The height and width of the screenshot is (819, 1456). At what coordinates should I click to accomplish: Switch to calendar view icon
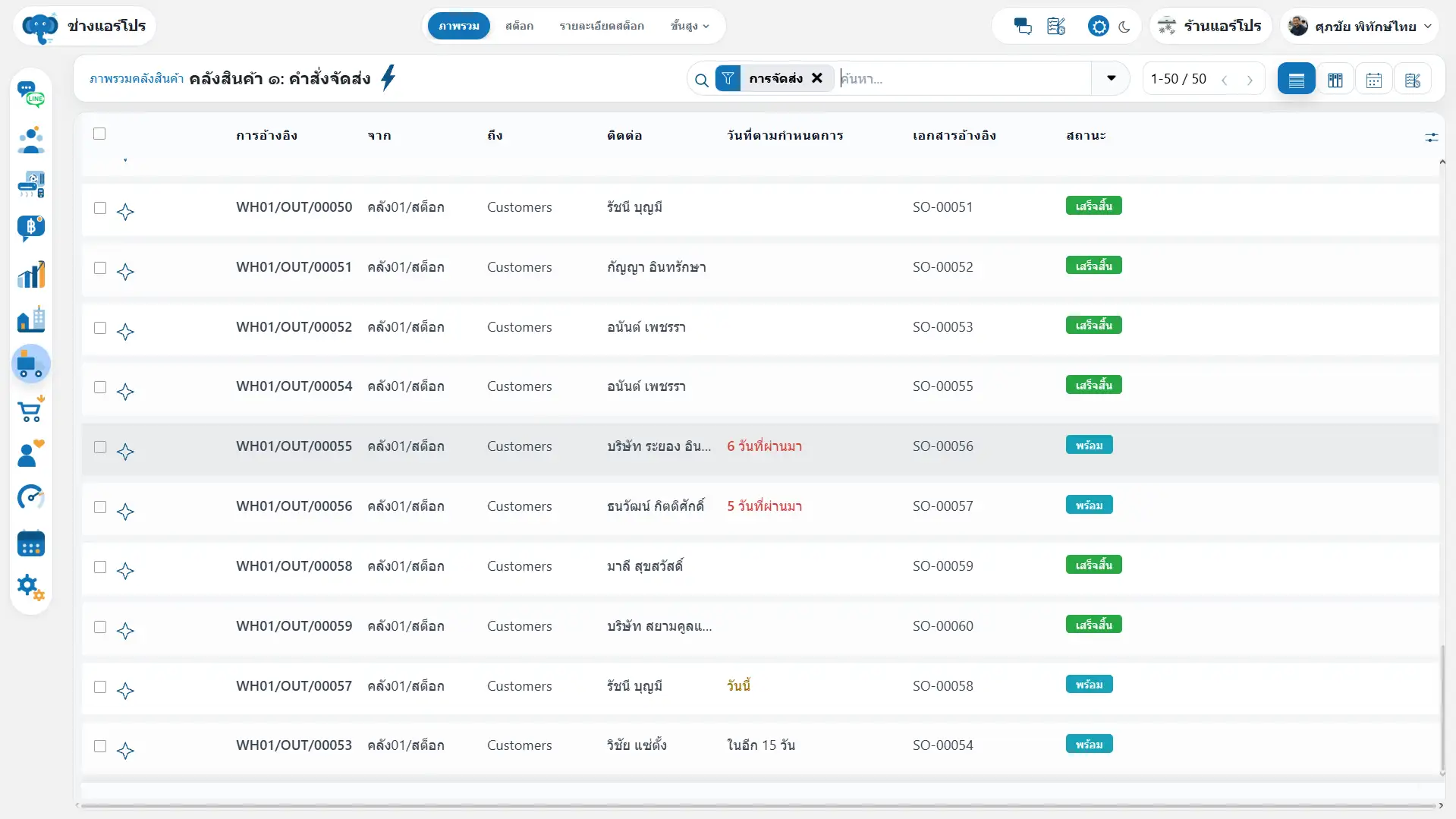click(x=1374, y=79)
